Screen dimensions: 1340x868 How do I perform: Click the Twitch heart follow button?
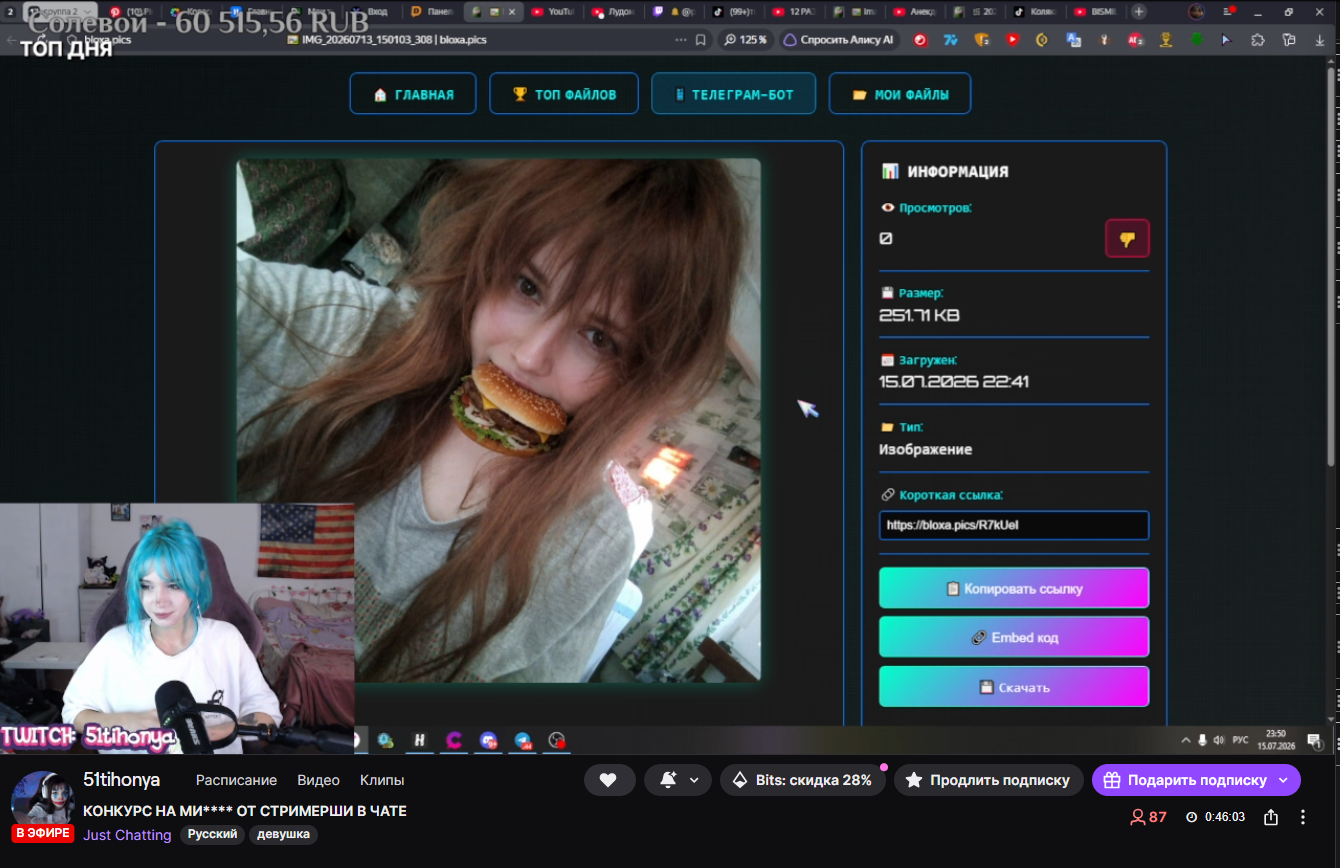(x=609, y=780)
